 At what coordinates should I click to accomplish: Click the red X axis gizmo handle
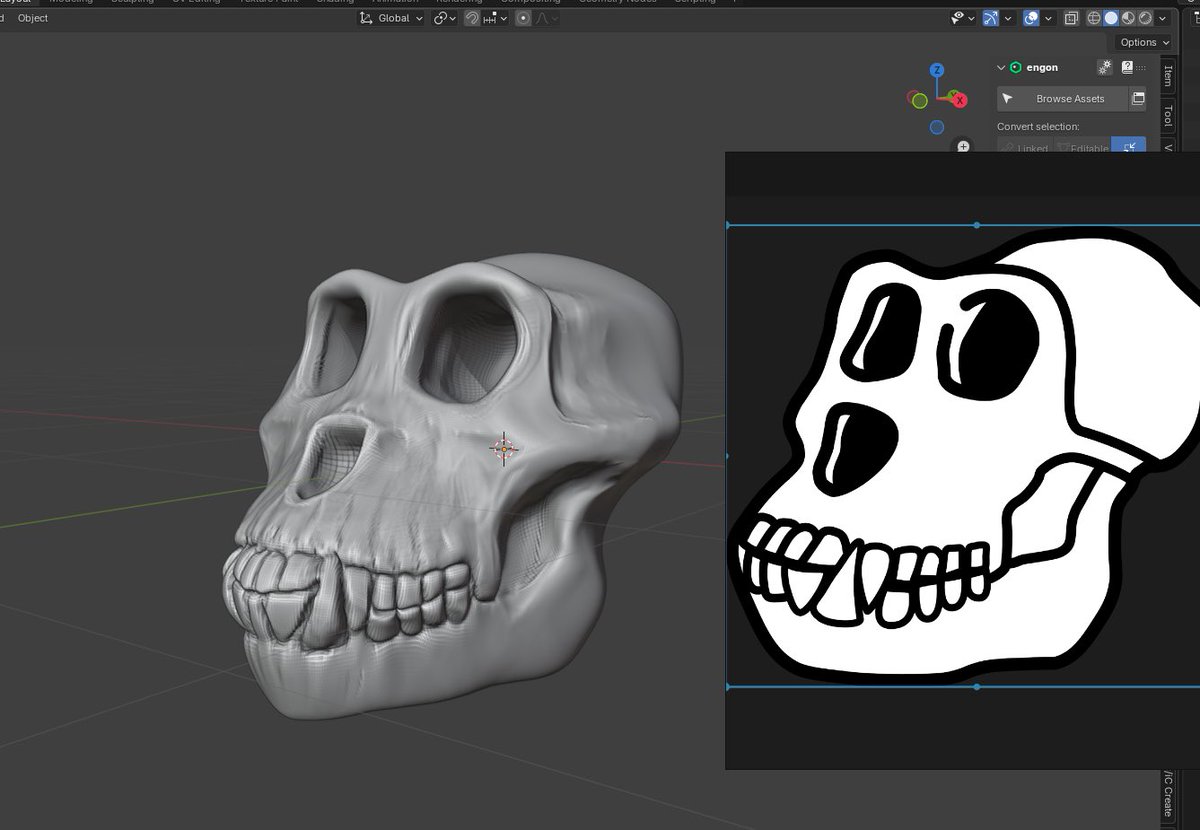tap(959, 99)
